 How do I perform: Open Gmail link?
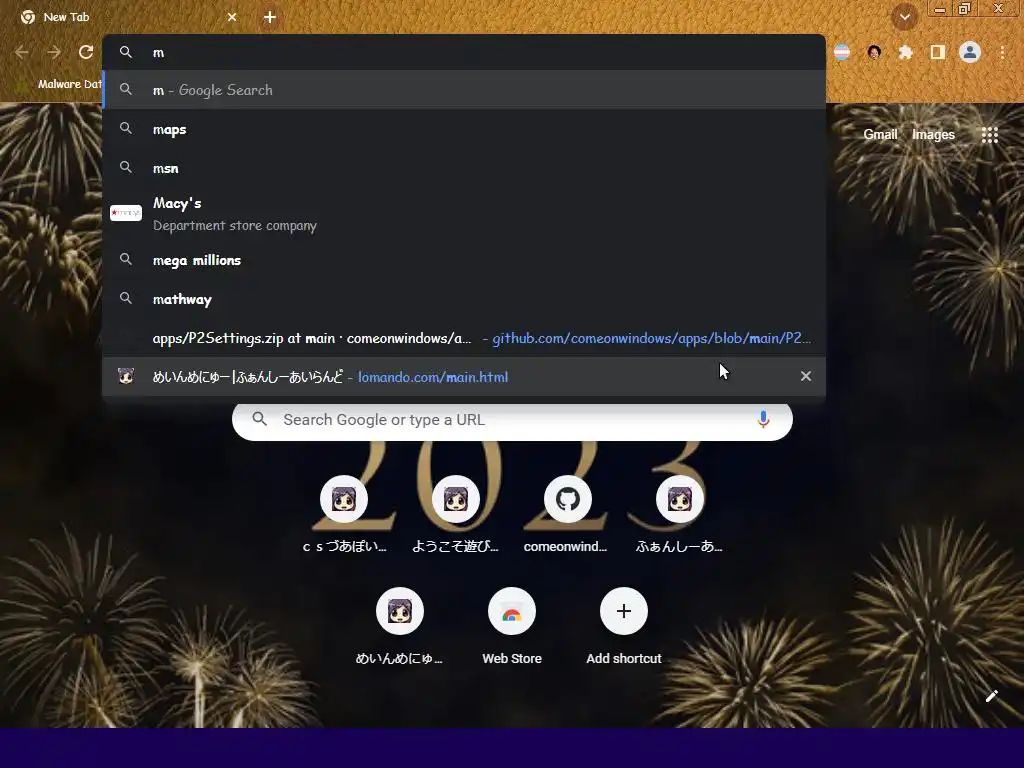tap(880, 135)
